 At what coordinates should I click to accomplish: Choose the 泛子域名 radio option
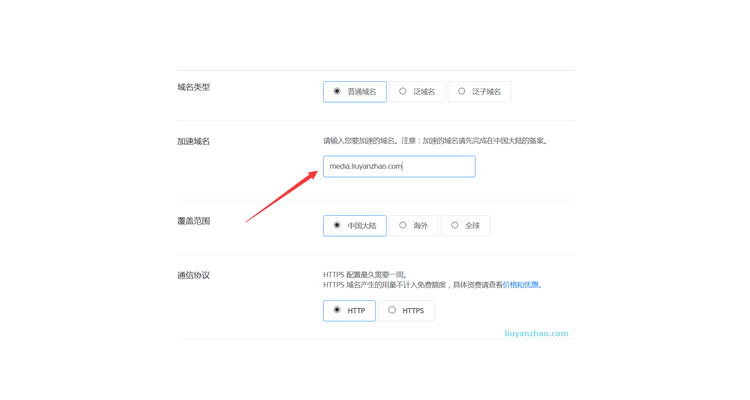tap(479, 92)
